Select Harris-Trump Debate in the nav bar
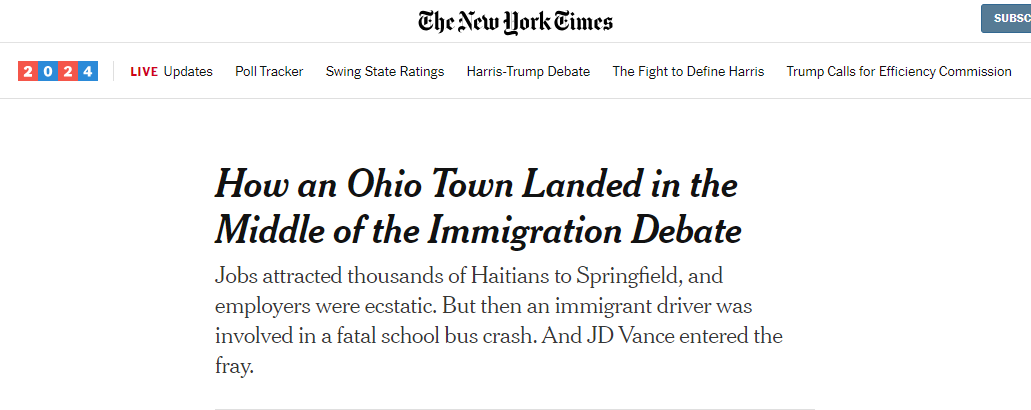 (x=528, y=71)
